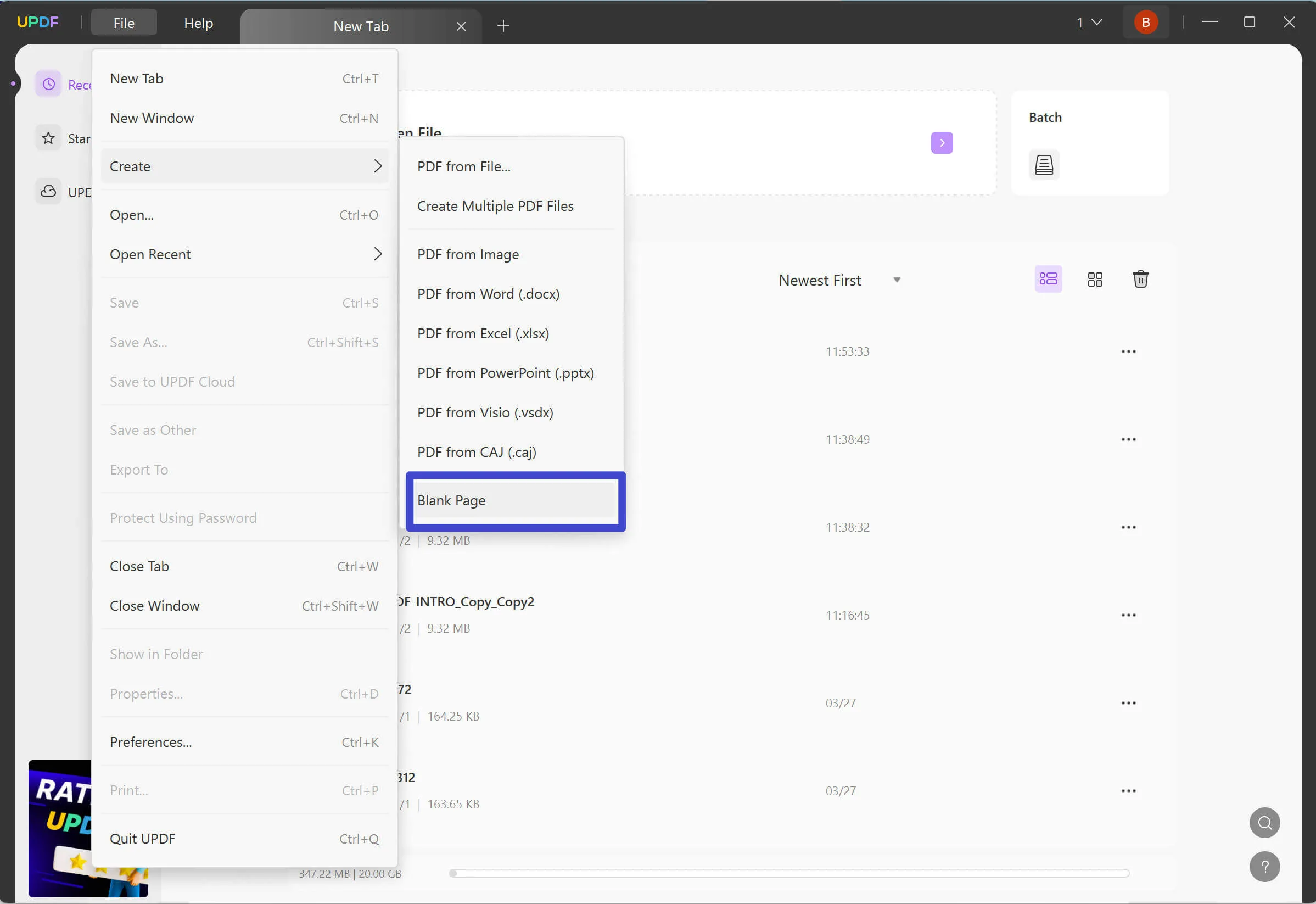Click the Batch processing icon

[1044, 163]
